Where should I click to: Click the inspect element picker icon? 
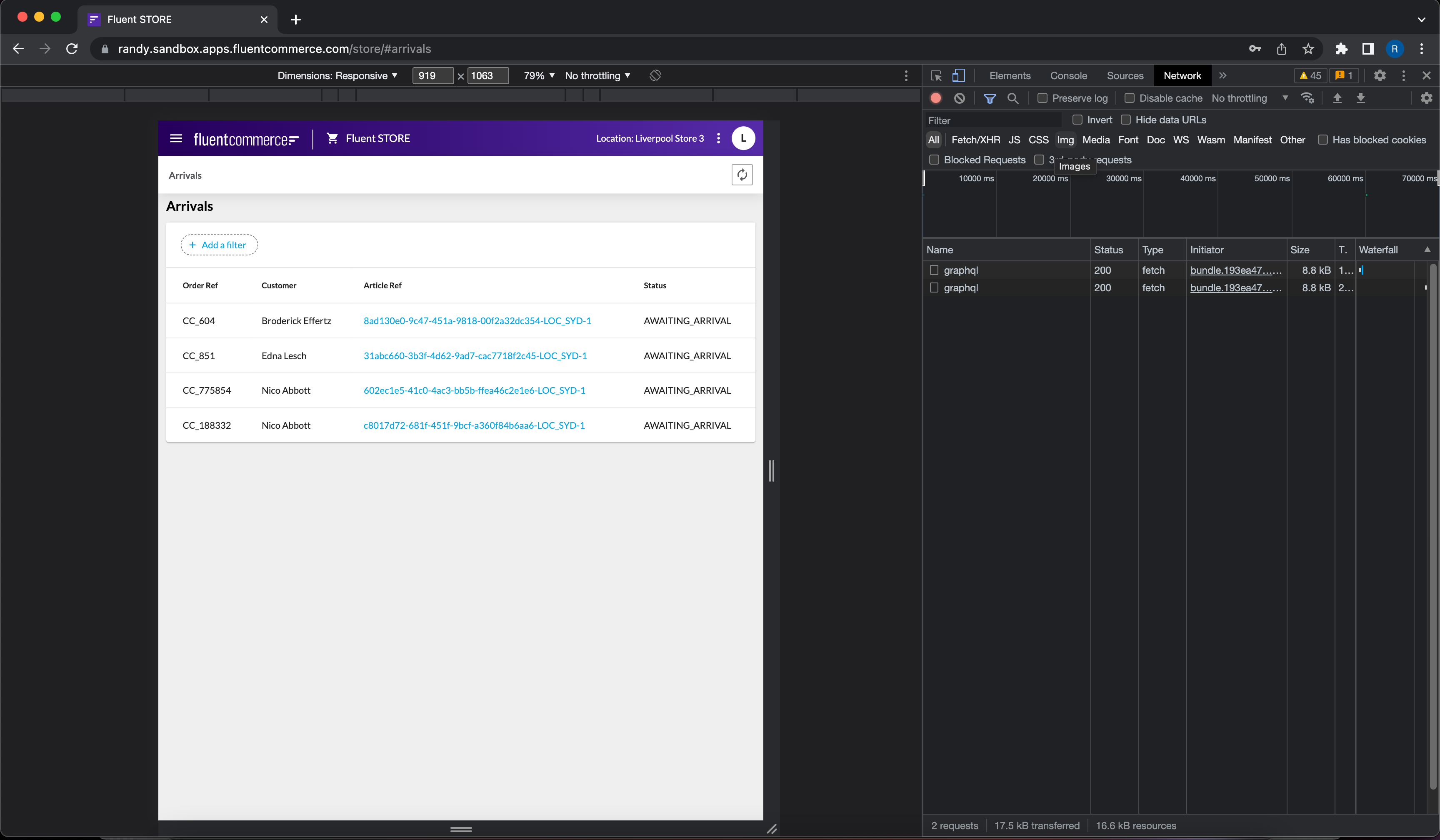935,75
